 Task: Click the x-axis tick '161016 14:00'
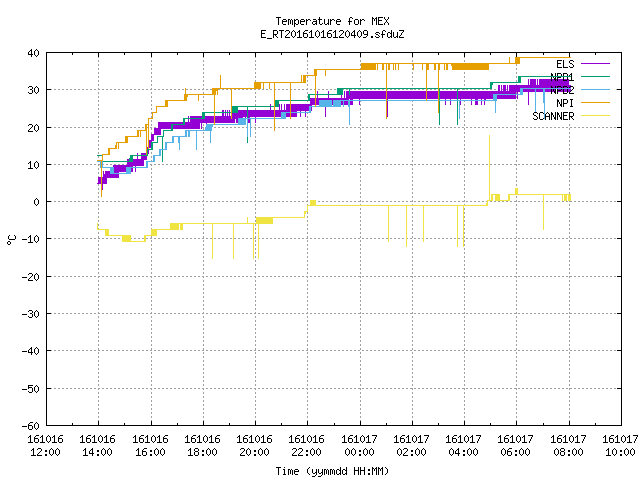tap(98, 446)
